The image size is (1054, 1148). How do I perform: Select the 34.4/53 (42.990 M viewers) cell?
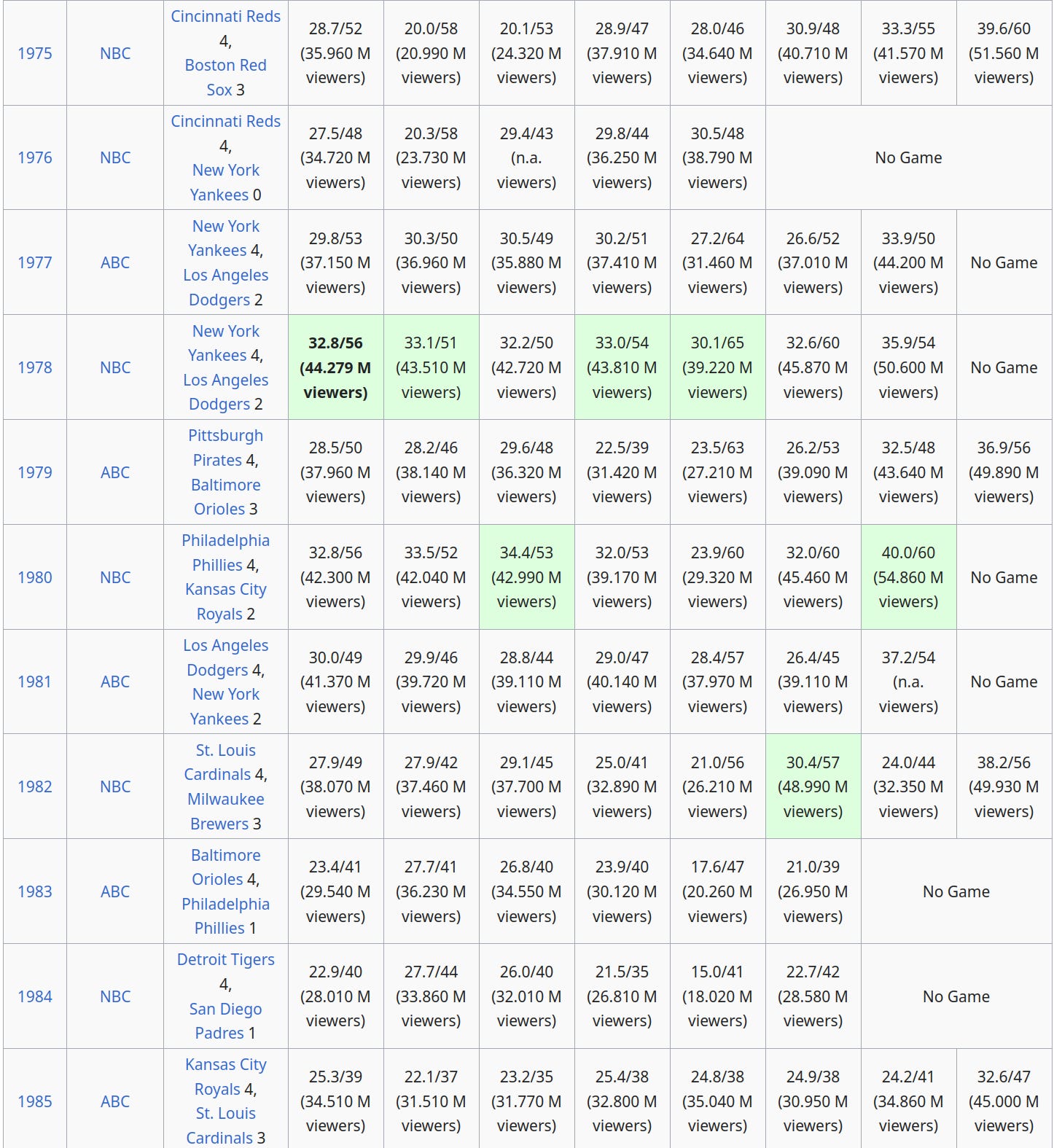coord(527,577)
